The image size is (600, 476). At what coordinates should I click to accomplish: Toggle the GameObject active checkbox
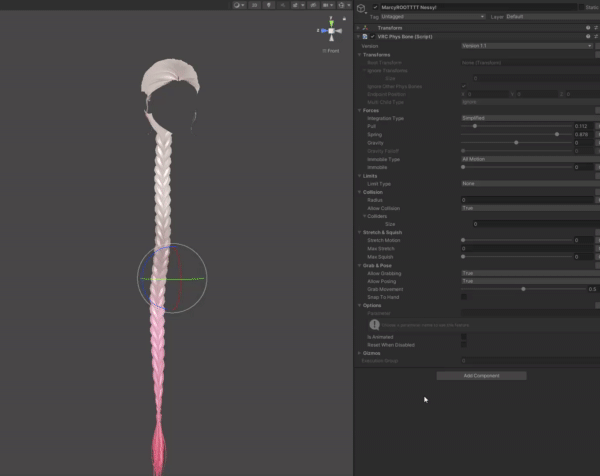[x=375, y=7]
